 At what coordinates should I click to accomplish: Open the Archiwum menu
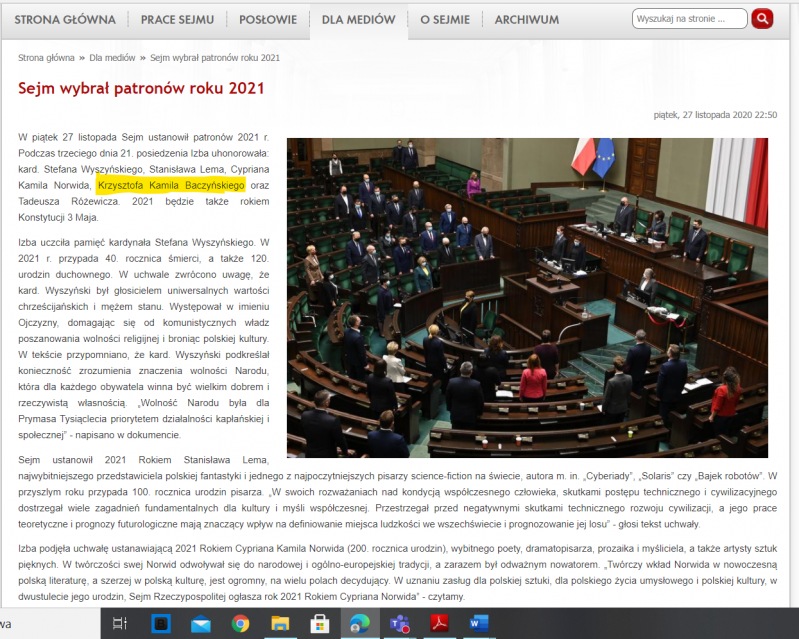(526, 20)
